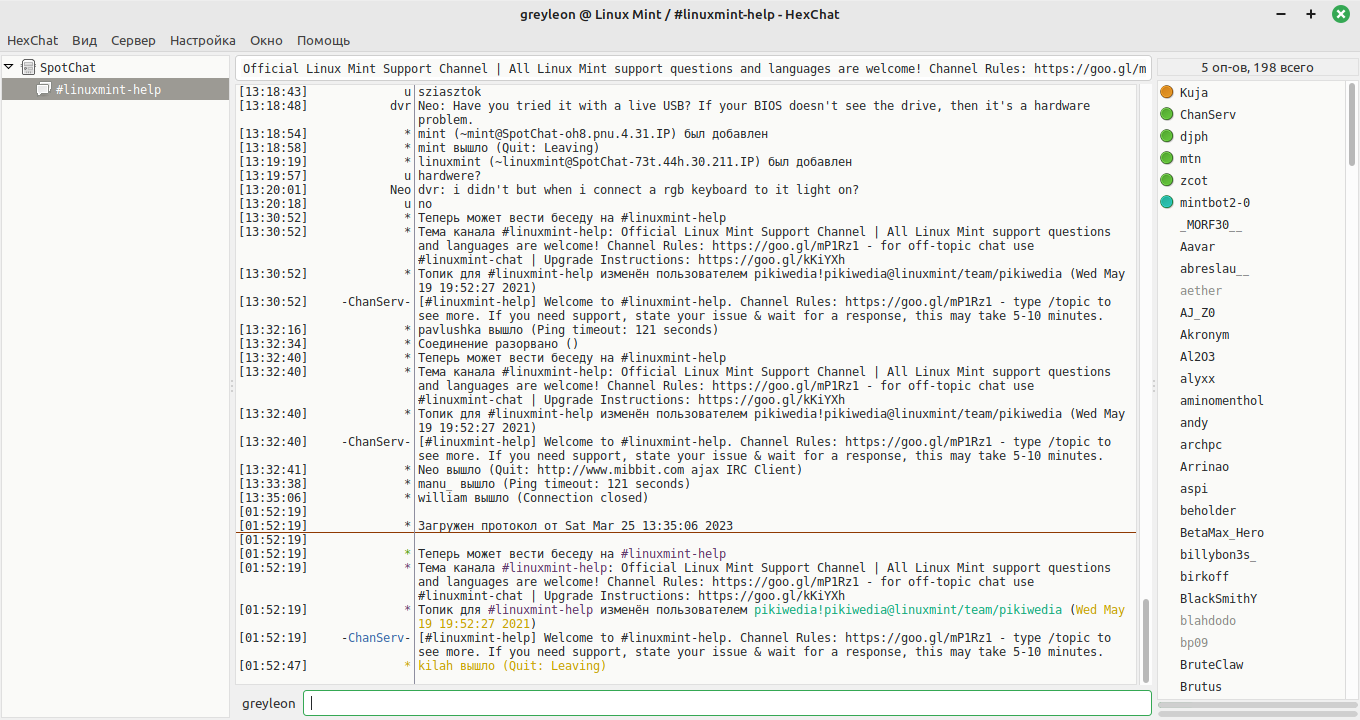Image resolution: width=1360 pixels, height=720 pixels.
Task: Click Neo's nickname at 13:20:01
Action: [401, 189]
